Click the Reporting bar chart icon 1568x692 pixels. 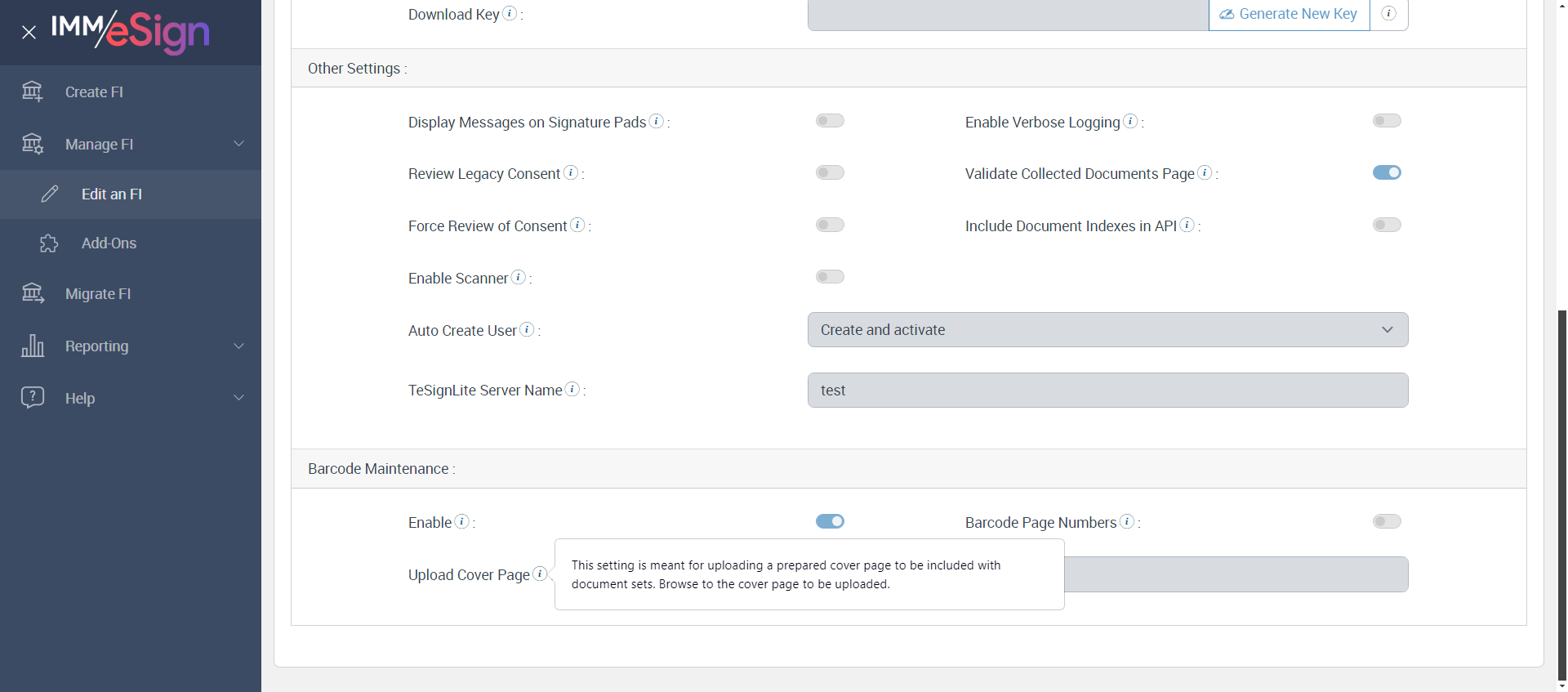click(33, 346)
